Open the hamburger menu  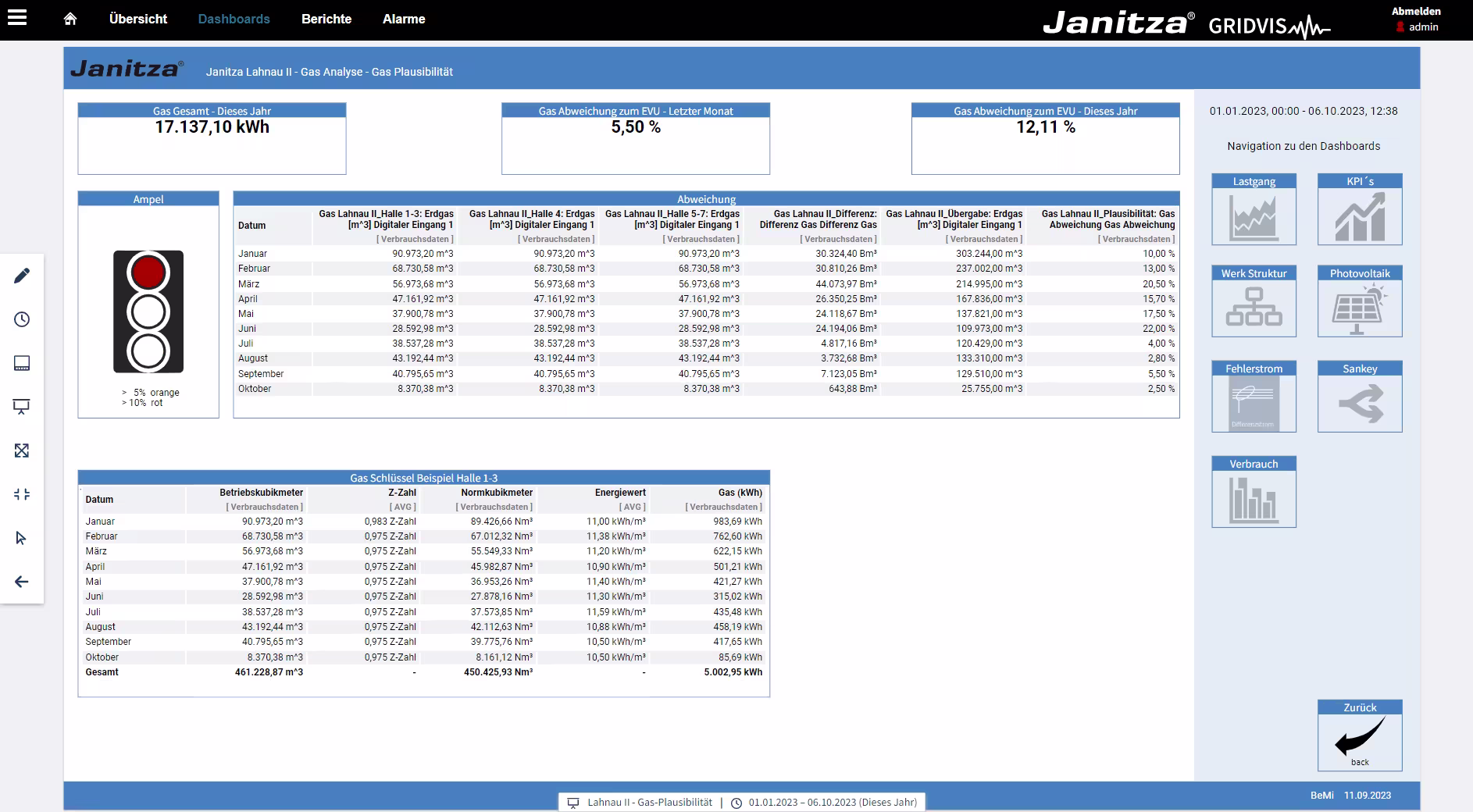coord(17,18)
